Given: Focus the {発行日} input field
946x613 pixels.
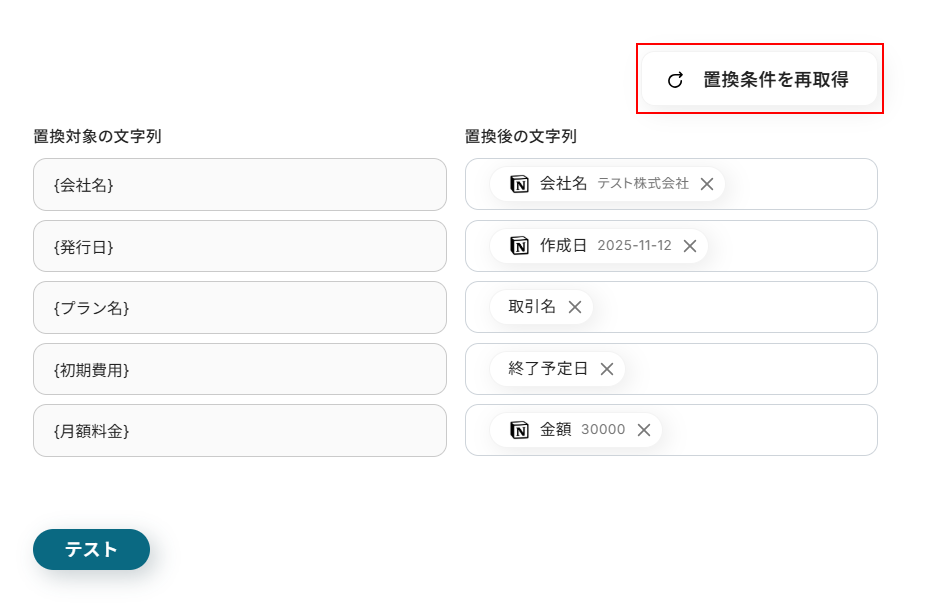Looking at the screenshot, I should click(x=239, y=246).
